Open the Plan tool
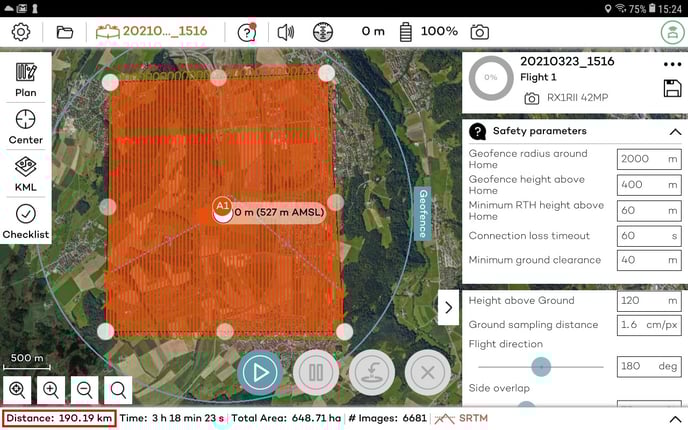 [x=26, y=79]
